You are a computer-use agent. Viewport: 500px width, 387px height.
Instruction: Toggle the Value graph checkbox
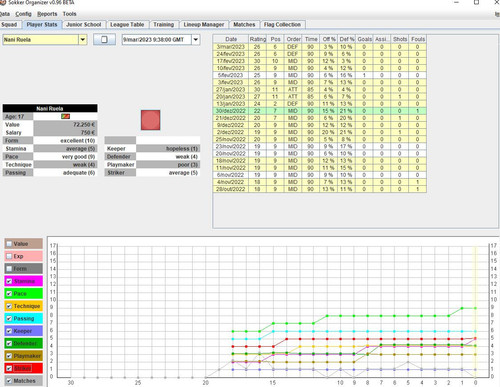[9, 244]
